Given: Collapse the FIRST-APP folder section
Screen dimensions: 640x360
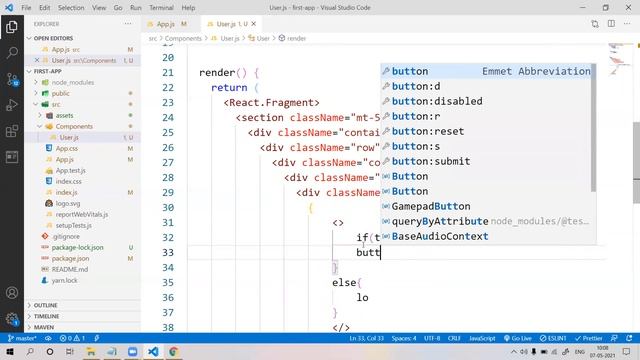Looking at the screenshot, I should click(x=48, y=71).
